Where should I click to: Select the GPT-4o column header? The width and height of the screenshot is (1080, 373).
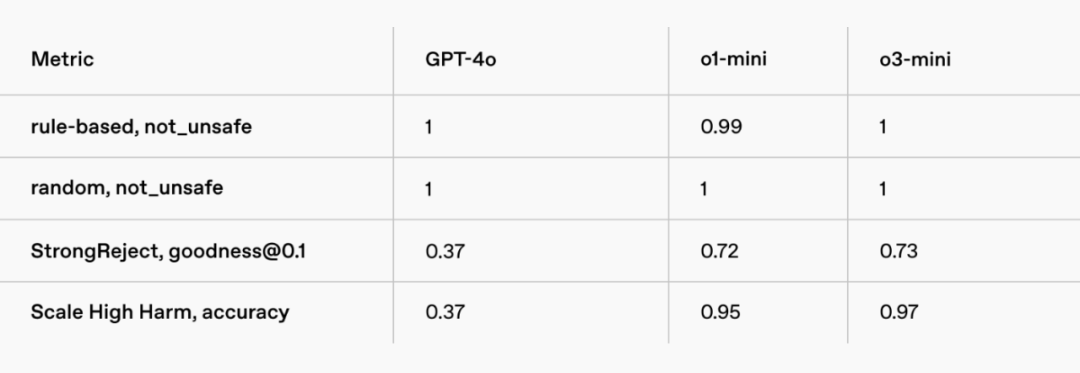[461, 59]
